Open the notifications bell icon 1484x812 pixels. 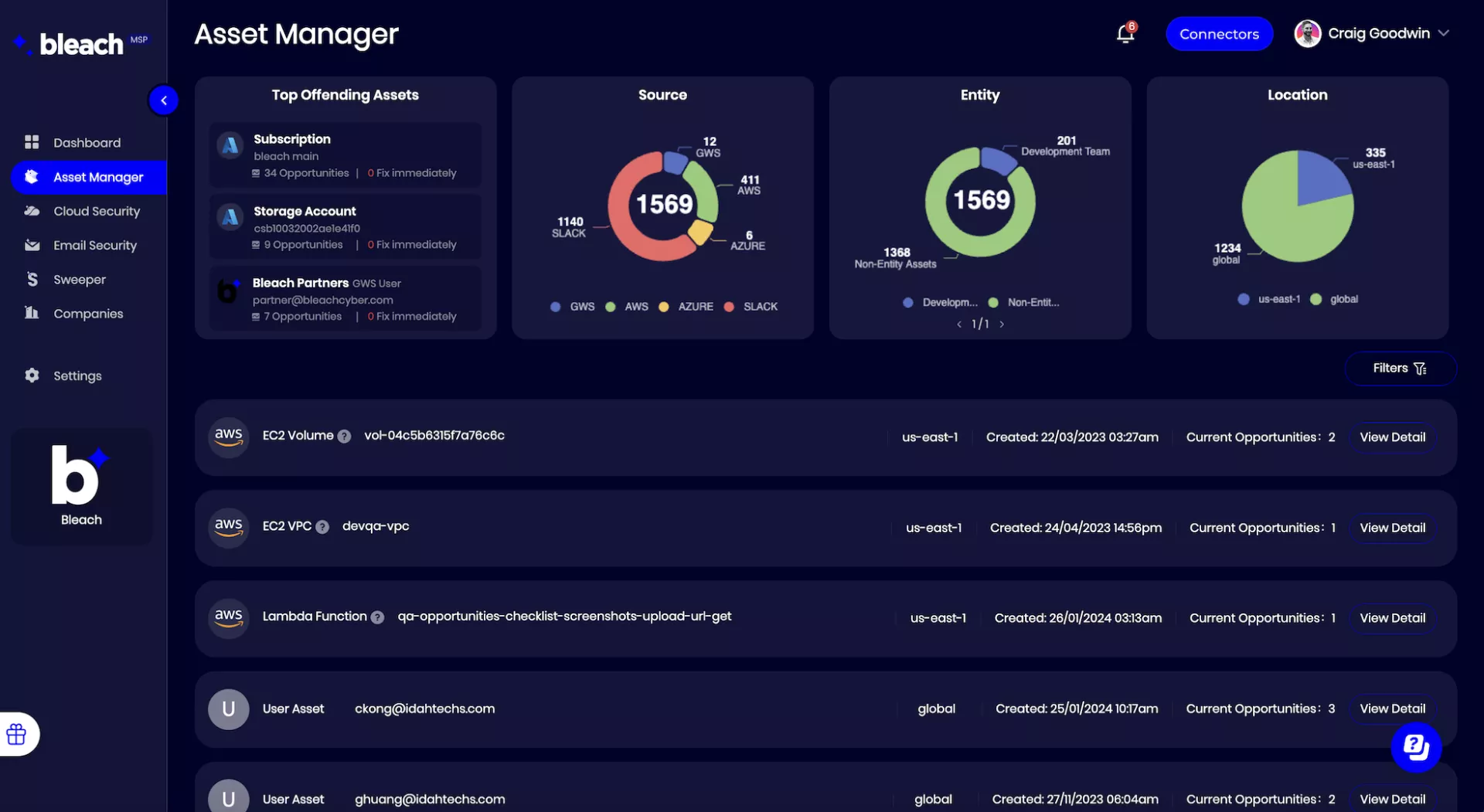pos(1125,34)
